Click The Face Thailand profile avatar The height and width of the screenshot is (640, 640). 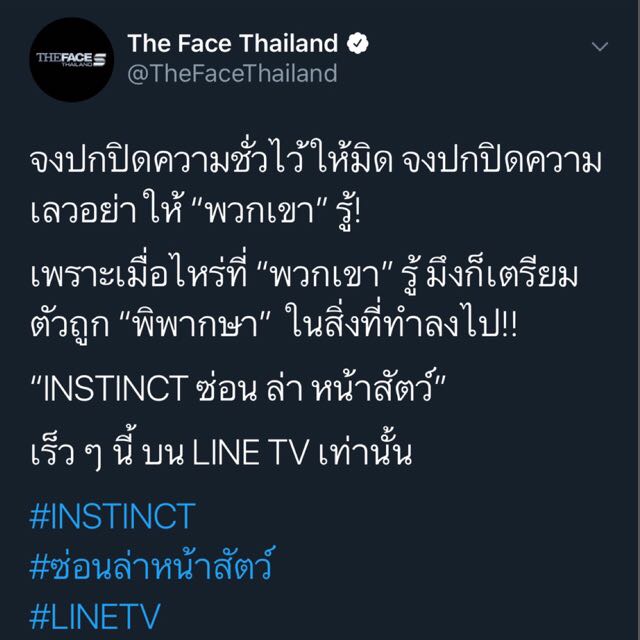tap(70, 59)
